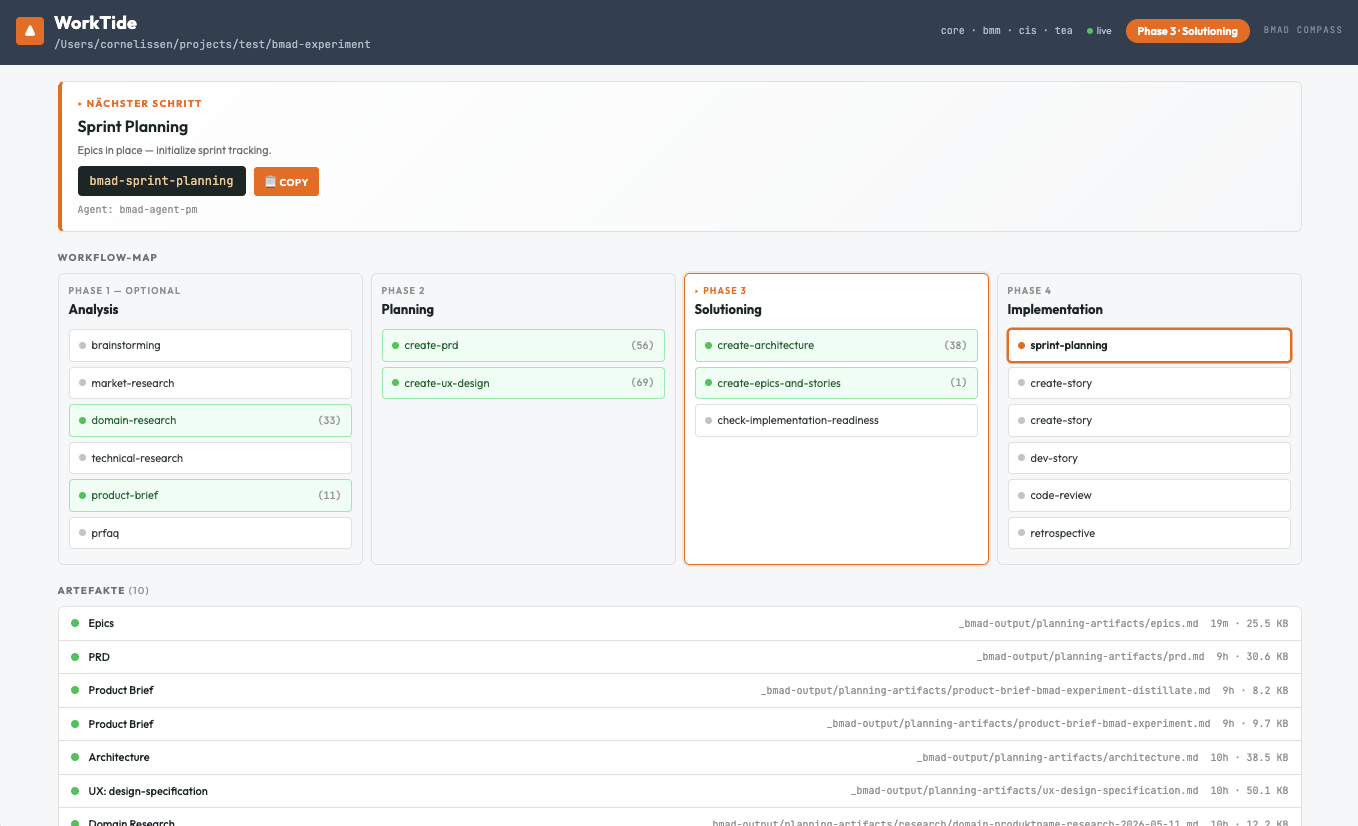Open the check-implementation-readiness workflow card
Viewport: 1358px width, 826px height.
[836, 420]
